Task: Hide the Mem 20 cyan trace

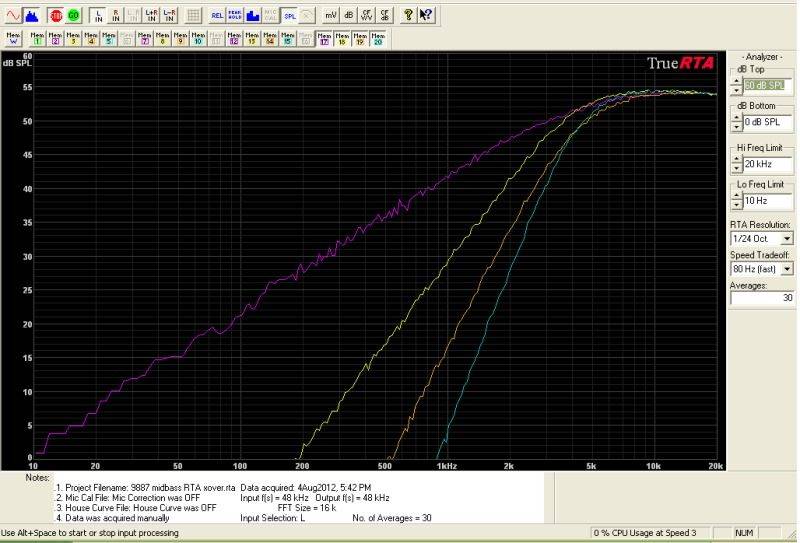Action: (x=378, y=38)
